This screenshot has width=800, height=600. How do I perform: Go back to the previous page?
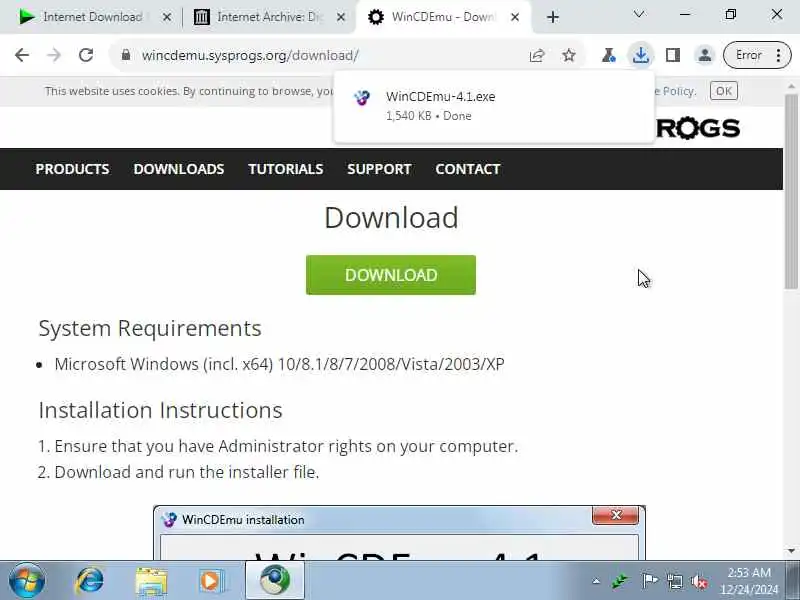click(22, 55)
